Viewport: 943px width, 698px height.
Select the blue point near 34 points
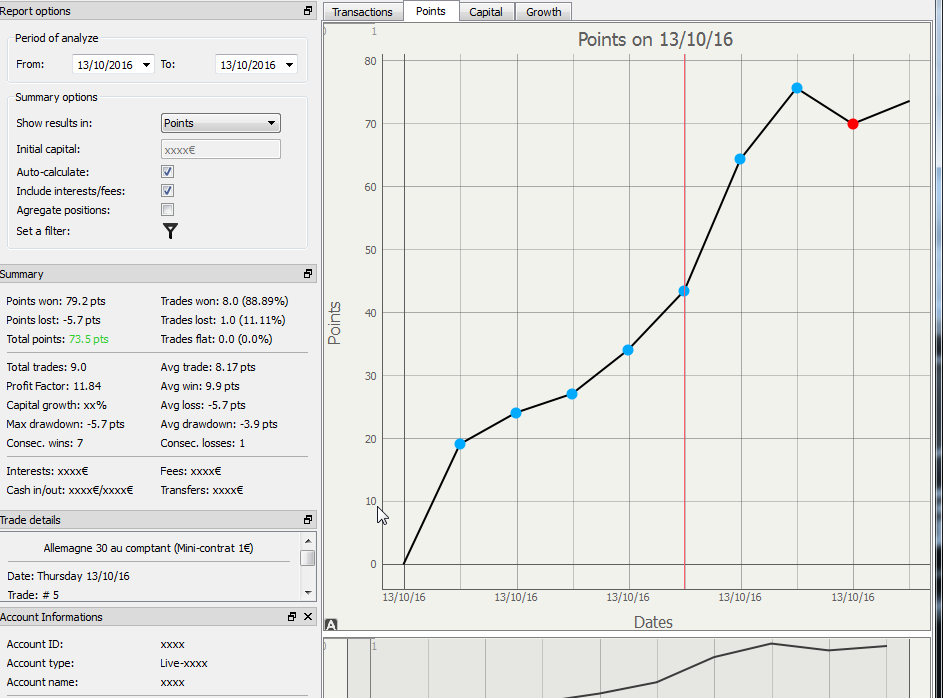[628, 350]
